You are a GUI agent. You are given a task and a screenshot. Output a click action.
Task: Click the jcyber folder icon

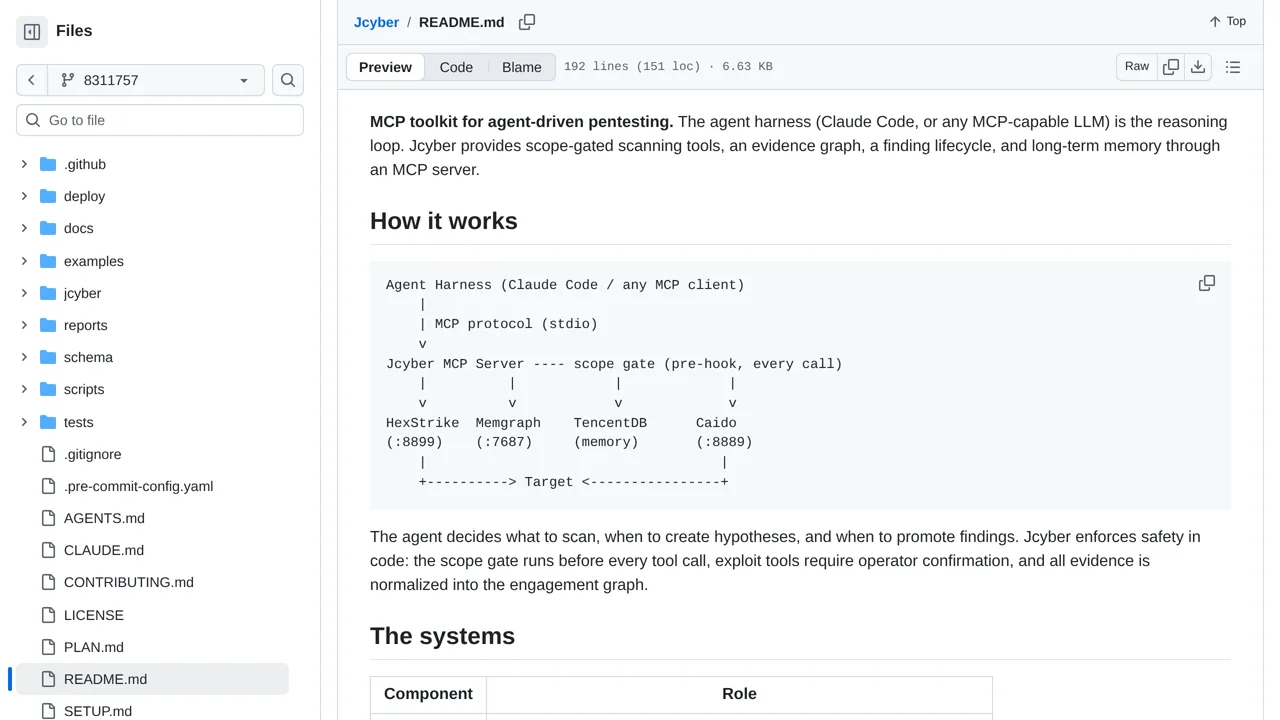click(48, 293)
